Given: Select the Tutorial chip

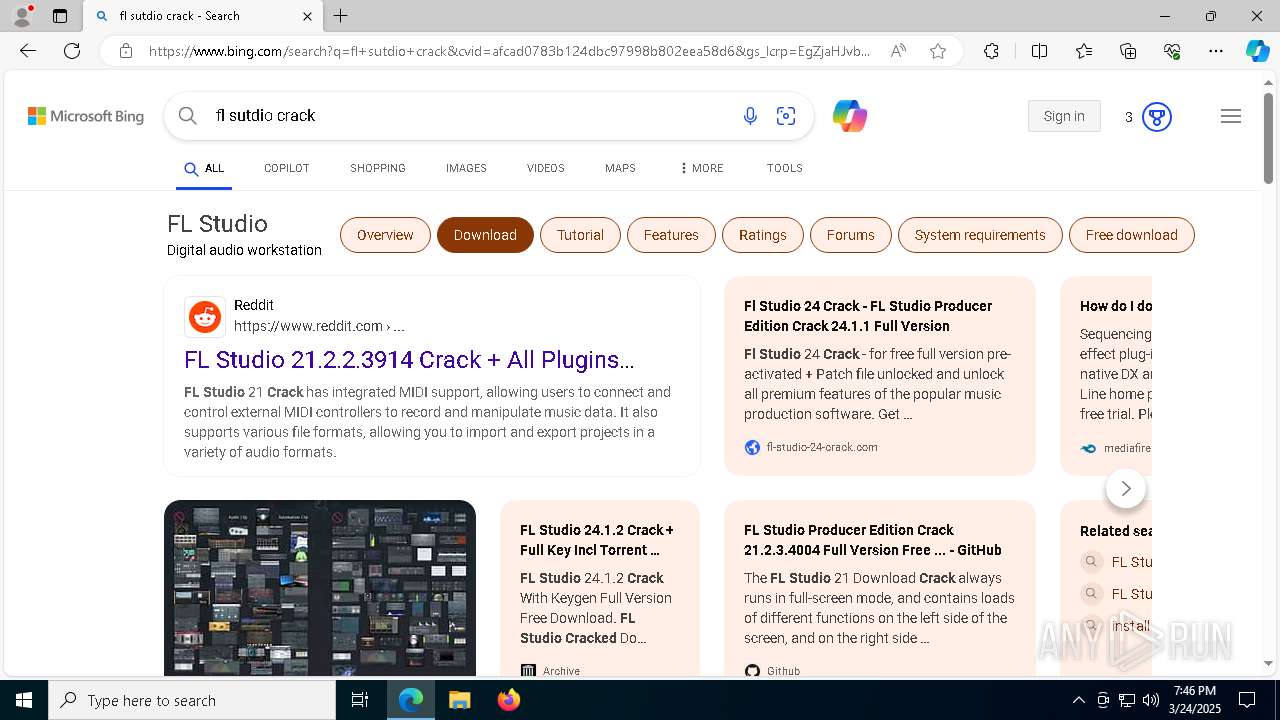Looking at the screenshot, I should pos(580,235).
